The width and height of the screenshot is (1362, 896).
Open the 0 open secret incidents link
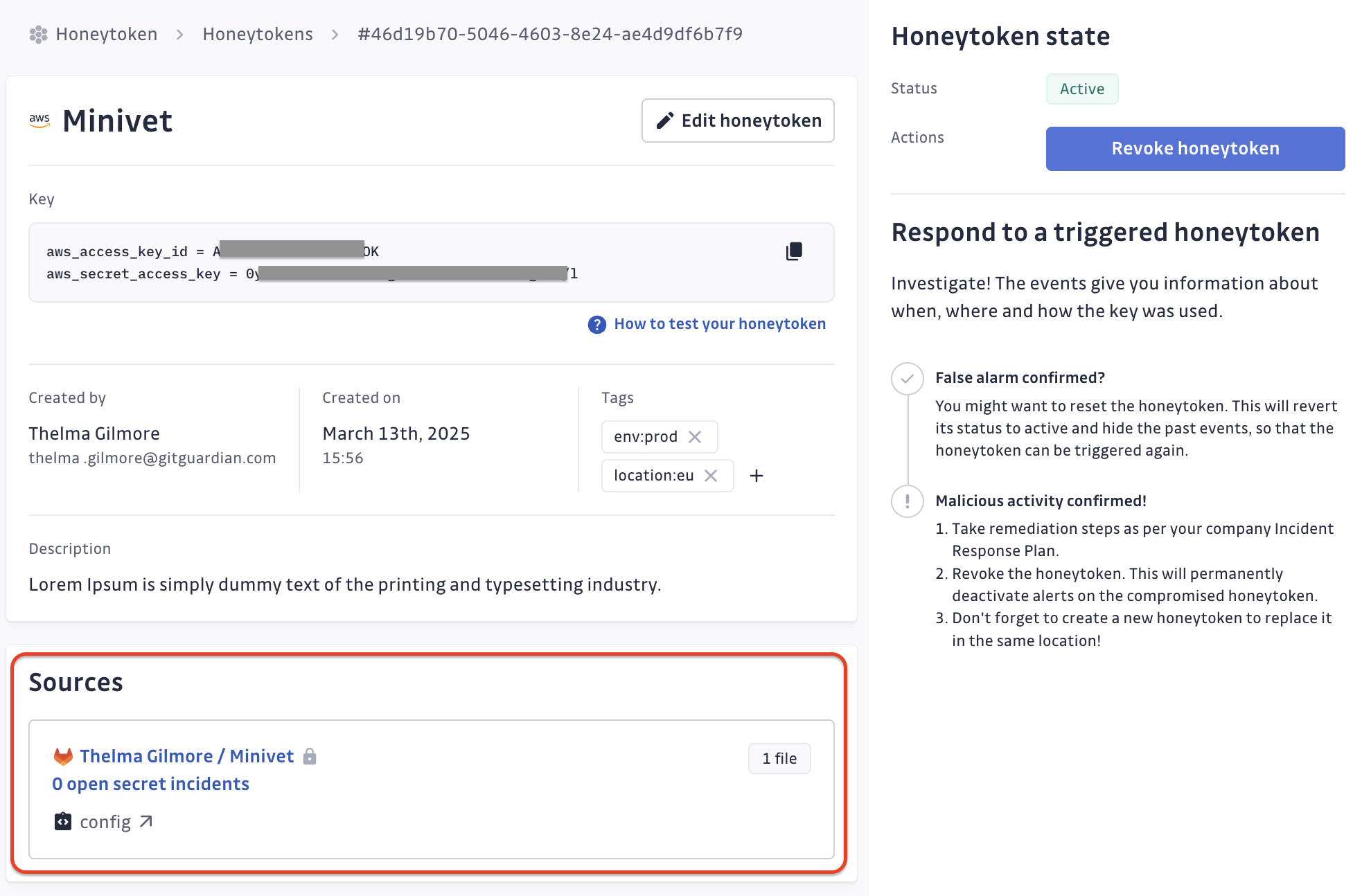[x=150, y=784]
